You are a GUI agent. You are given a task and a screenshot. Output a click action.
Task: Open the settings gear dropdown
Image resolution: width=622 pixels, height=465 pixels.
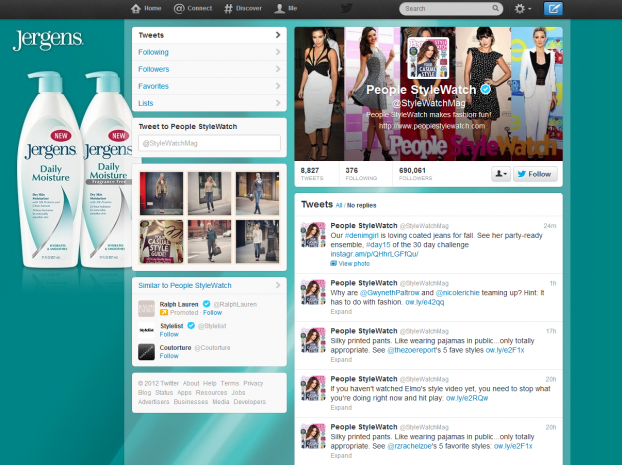(x=522, y=8)
